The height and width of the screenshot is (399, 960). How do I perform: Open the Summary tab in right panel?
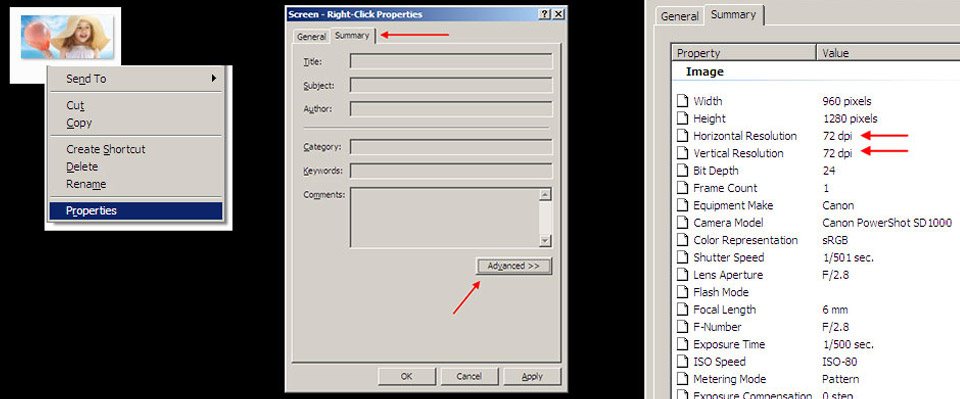pos(733,15)
